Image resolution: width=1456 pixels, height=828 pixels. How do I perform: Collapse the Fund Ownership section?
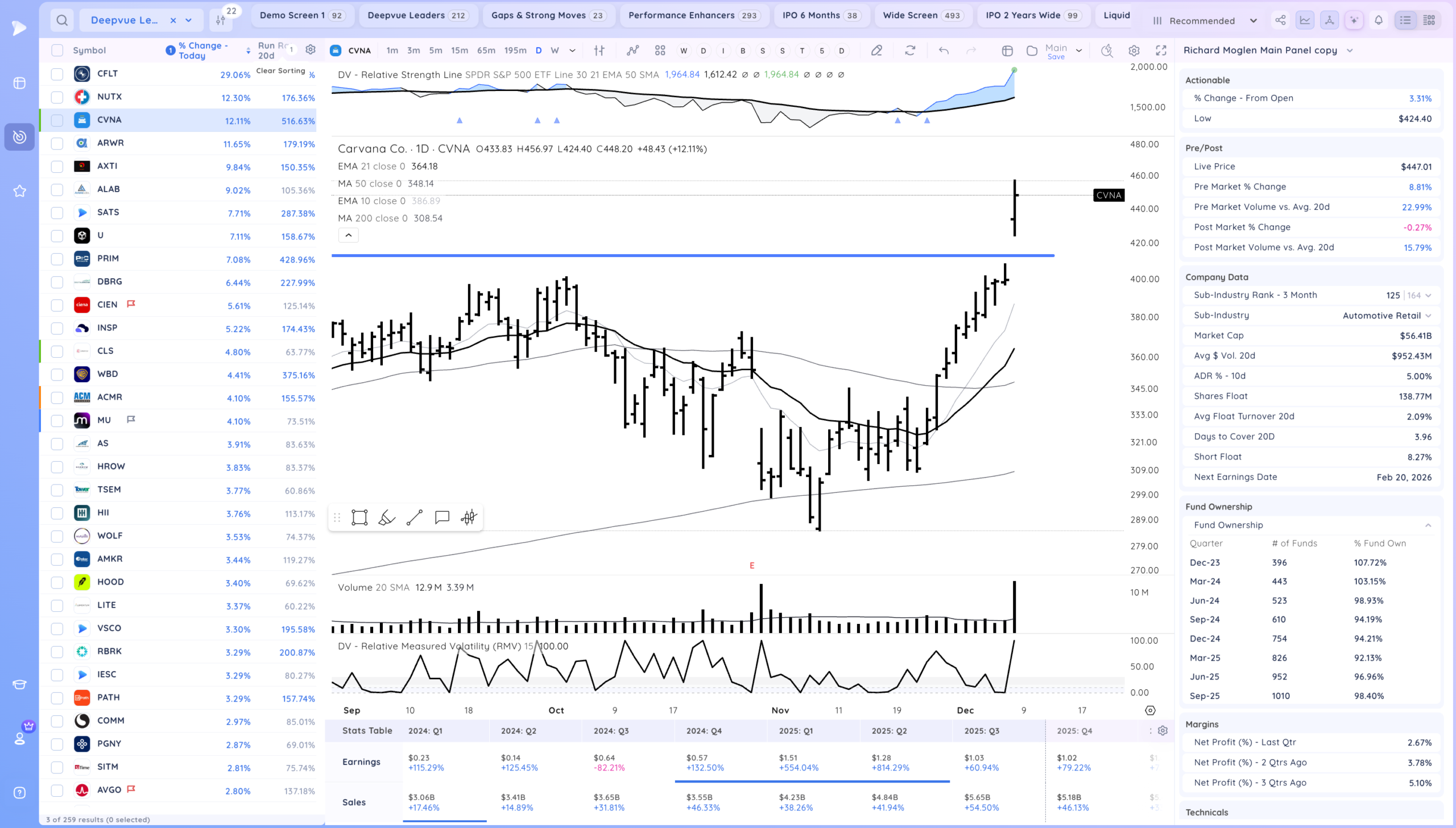tap(1428, 525)
